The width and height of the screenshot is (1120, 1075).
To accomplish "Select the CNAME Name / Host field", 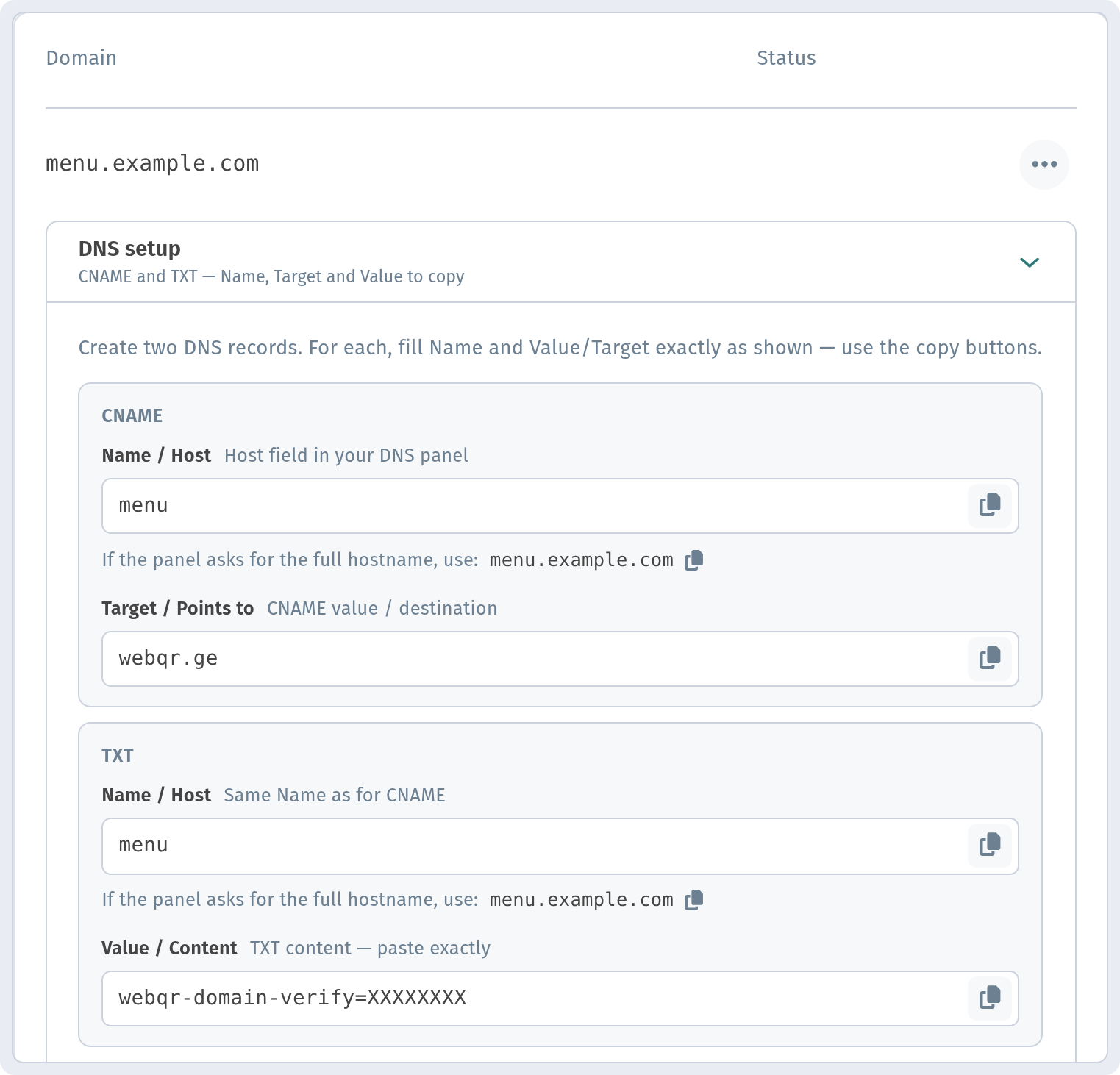I will (x=560, y=506).
